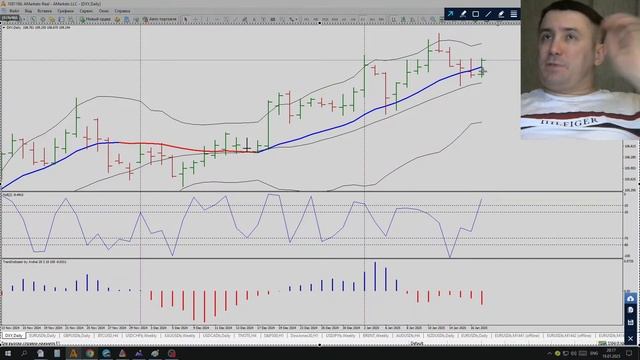Select the pen annotation tool
640x360 pixels.
[x=463, y=14]
